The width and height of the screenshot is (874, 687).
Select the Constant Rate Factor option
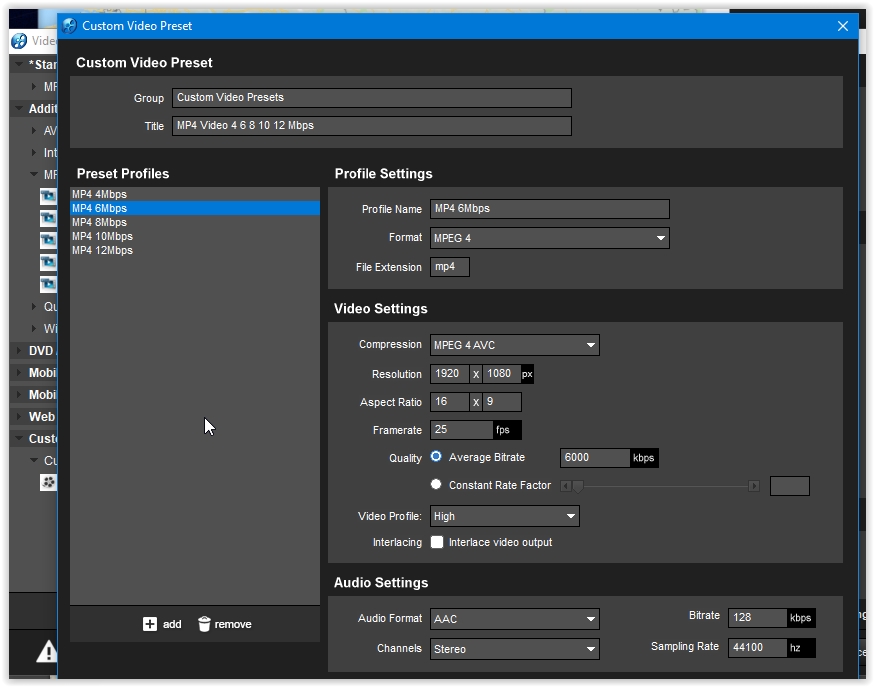coord(436,485)
